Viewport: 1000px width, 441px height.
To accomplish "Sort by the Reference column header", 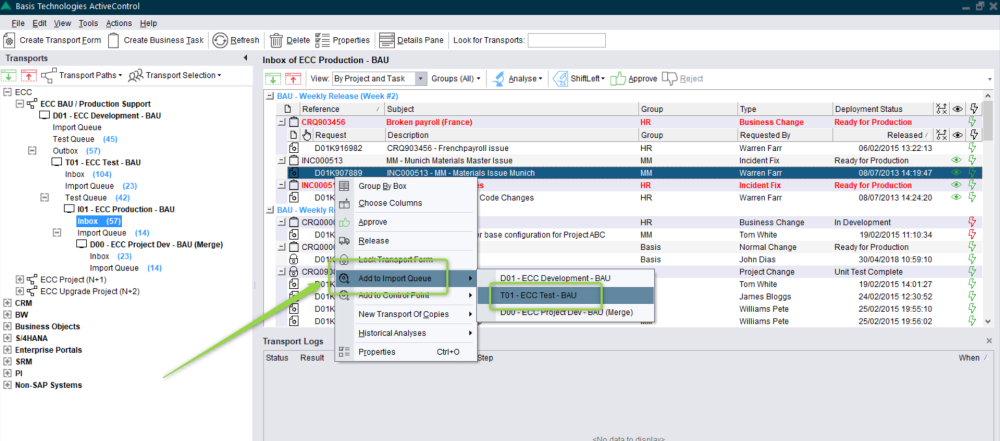I will point(342,109).
